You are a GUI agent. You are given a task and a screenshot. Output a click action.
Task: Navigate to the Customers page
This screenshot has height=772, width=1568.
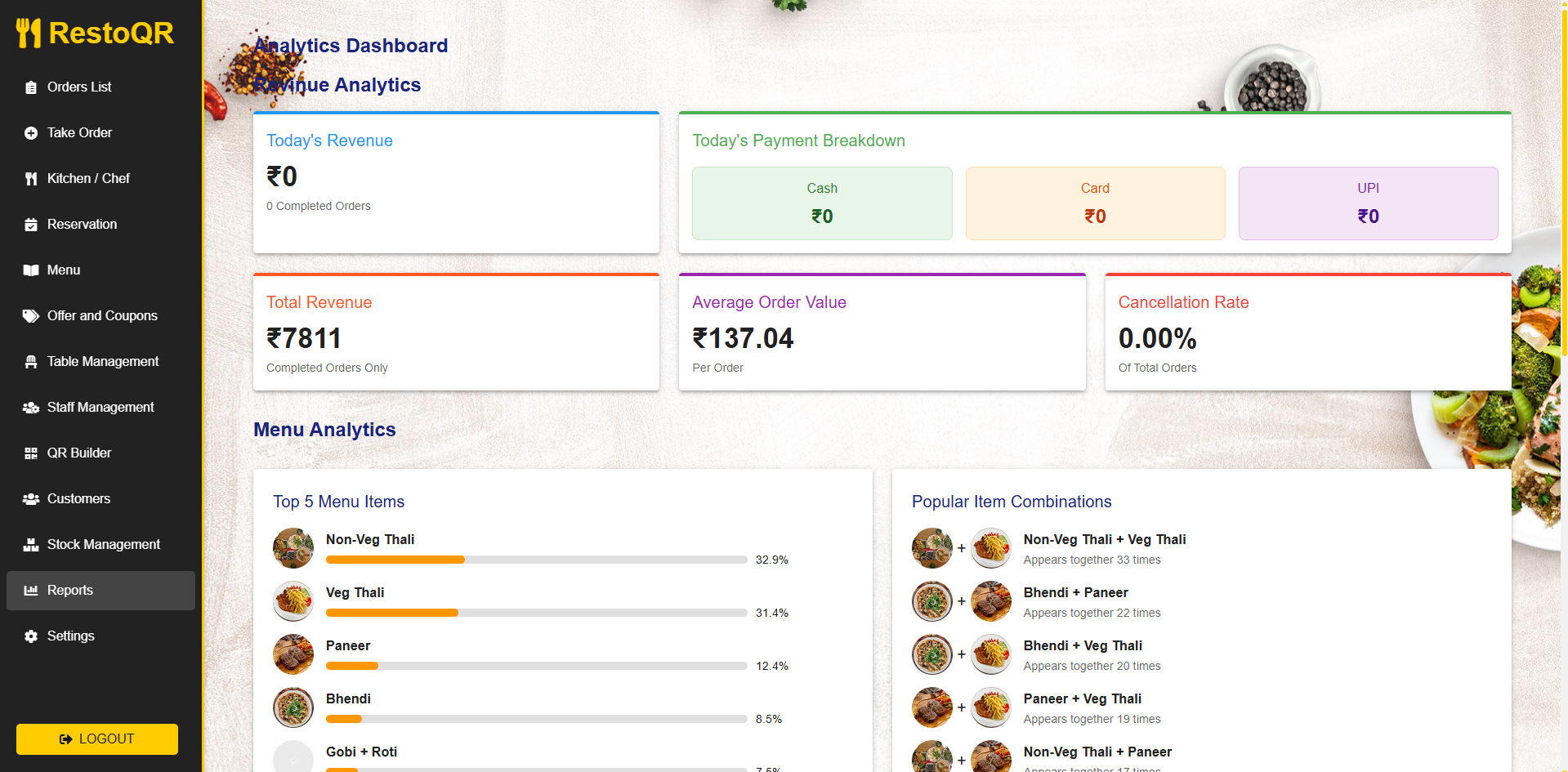tap(78, 499)
